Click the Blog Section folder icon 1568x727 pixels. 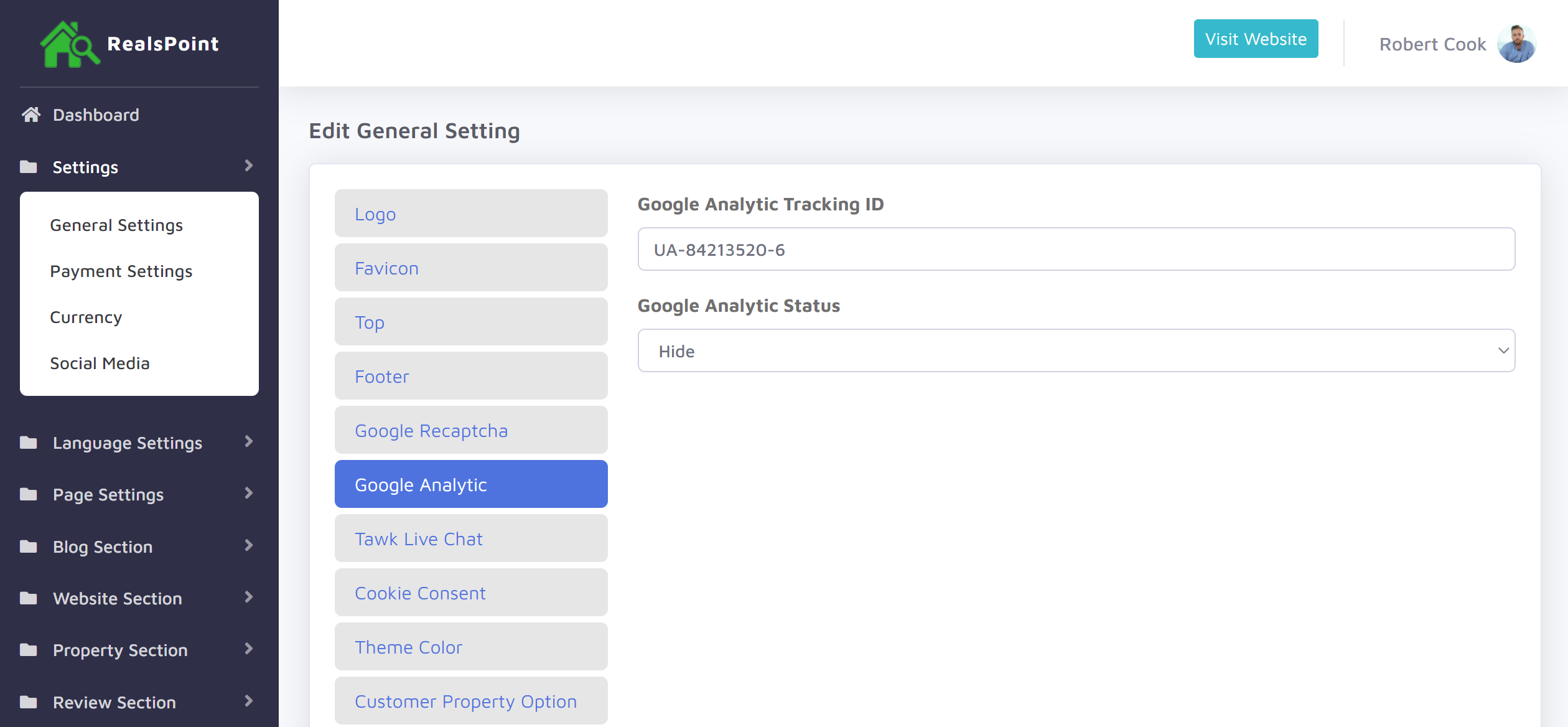(x=29, y=546)
